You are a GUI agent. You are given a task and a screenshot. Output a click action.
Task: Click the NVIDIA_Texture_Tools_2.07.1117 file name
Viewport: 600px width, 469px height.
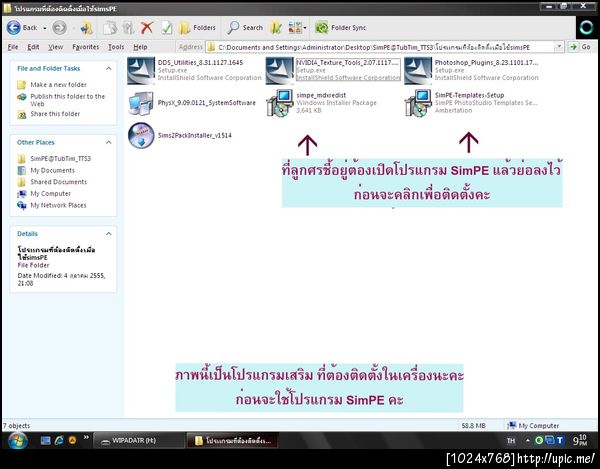[x=347, y=62]
